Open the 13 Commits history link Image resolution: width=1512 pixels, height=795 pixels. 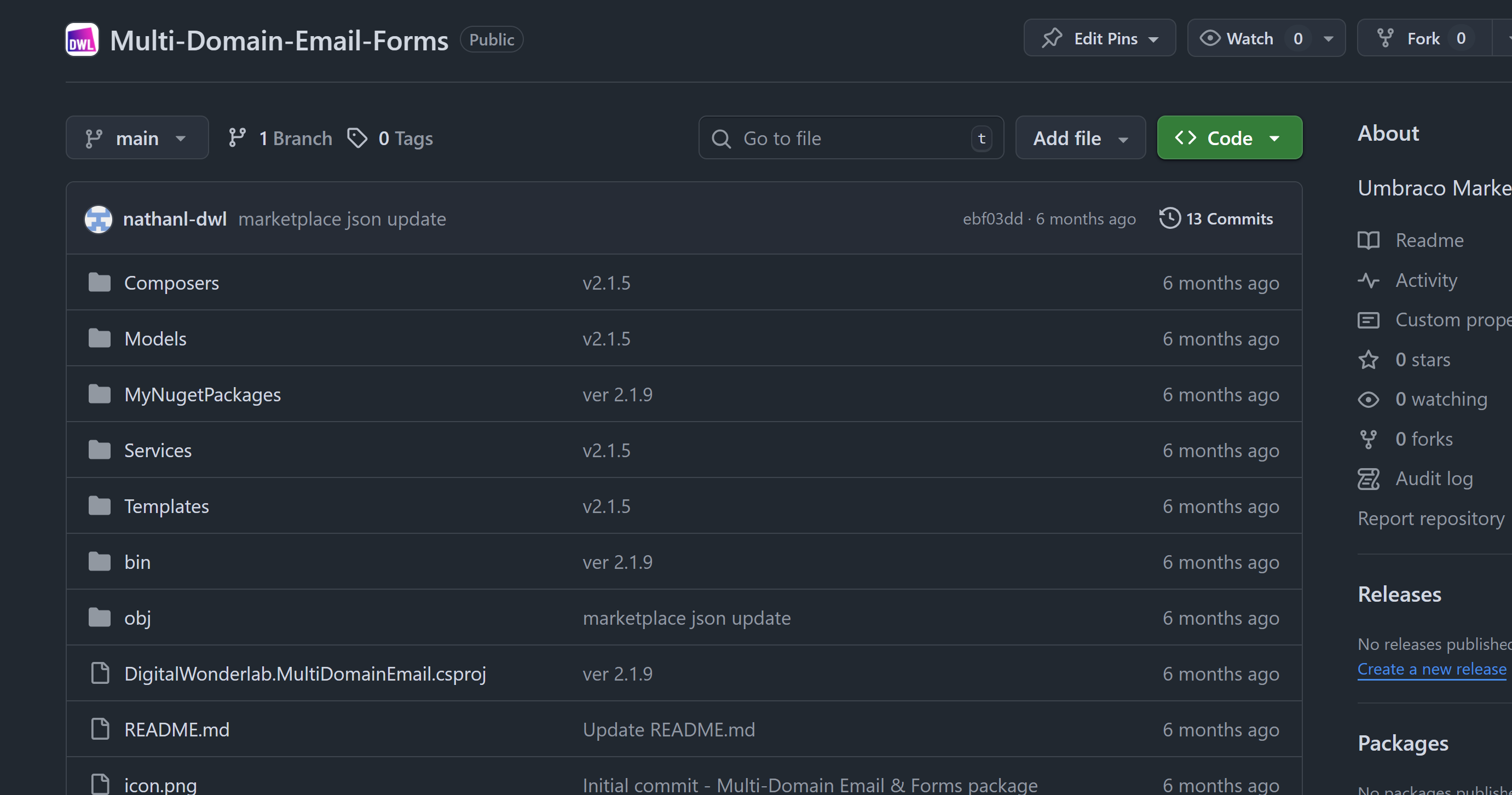point(1229,219)
